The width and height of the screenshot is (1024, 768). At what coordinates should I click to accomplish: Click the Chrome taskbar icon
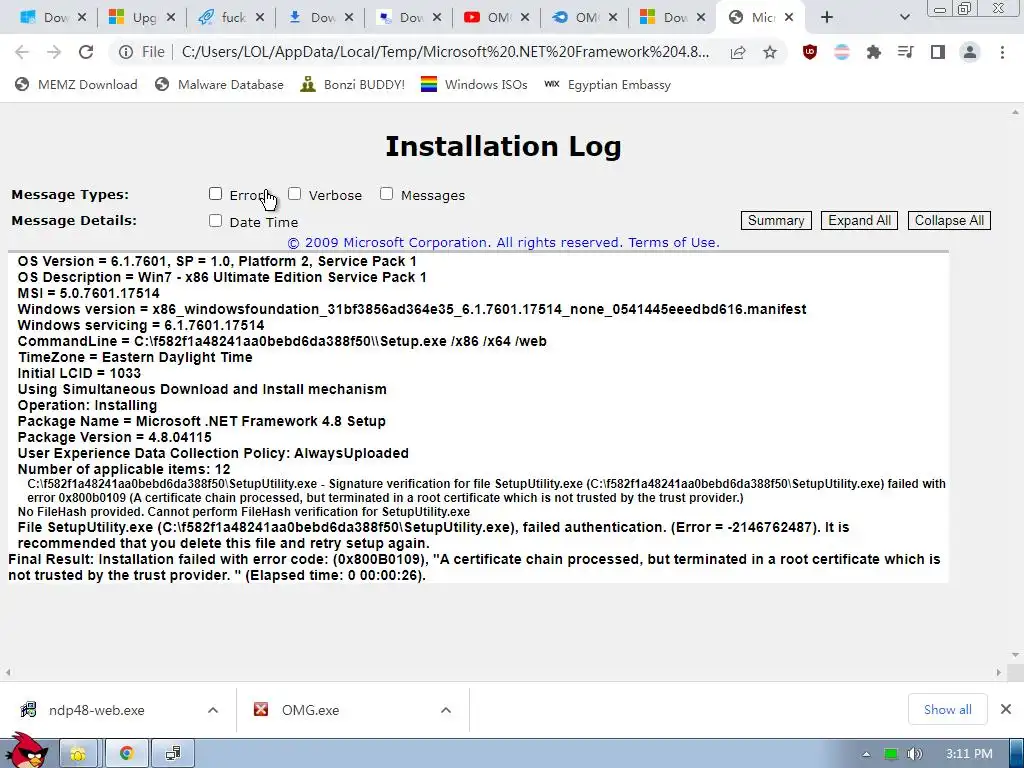(126, 754)
